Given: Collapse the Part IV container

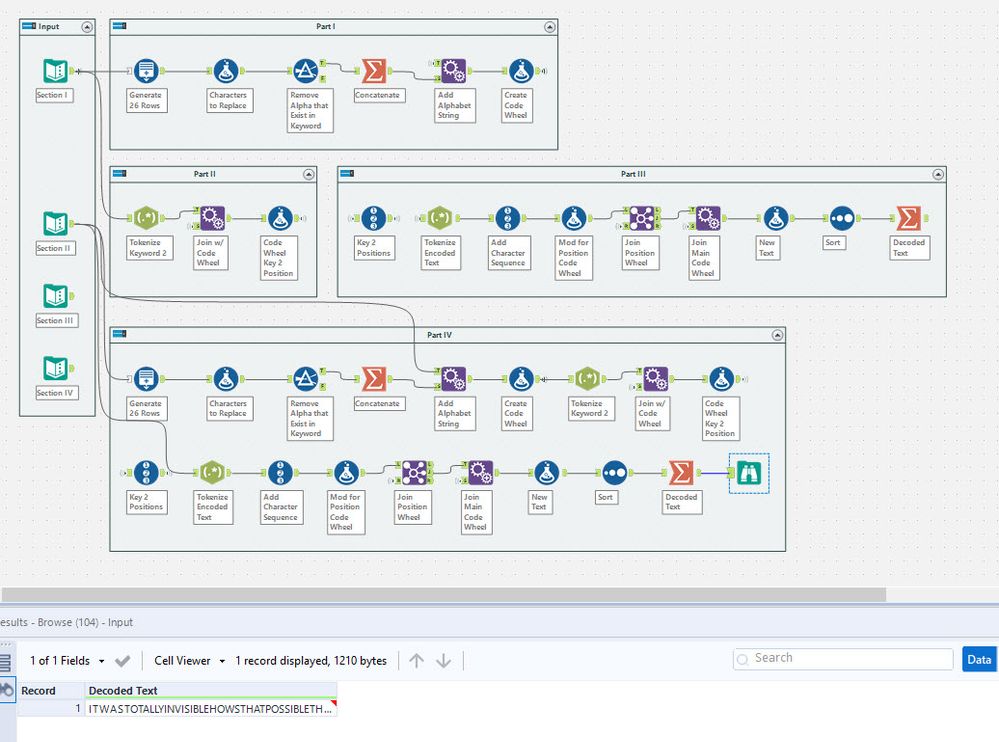Looking at the screenshot, I should click(x=777, y=335).
